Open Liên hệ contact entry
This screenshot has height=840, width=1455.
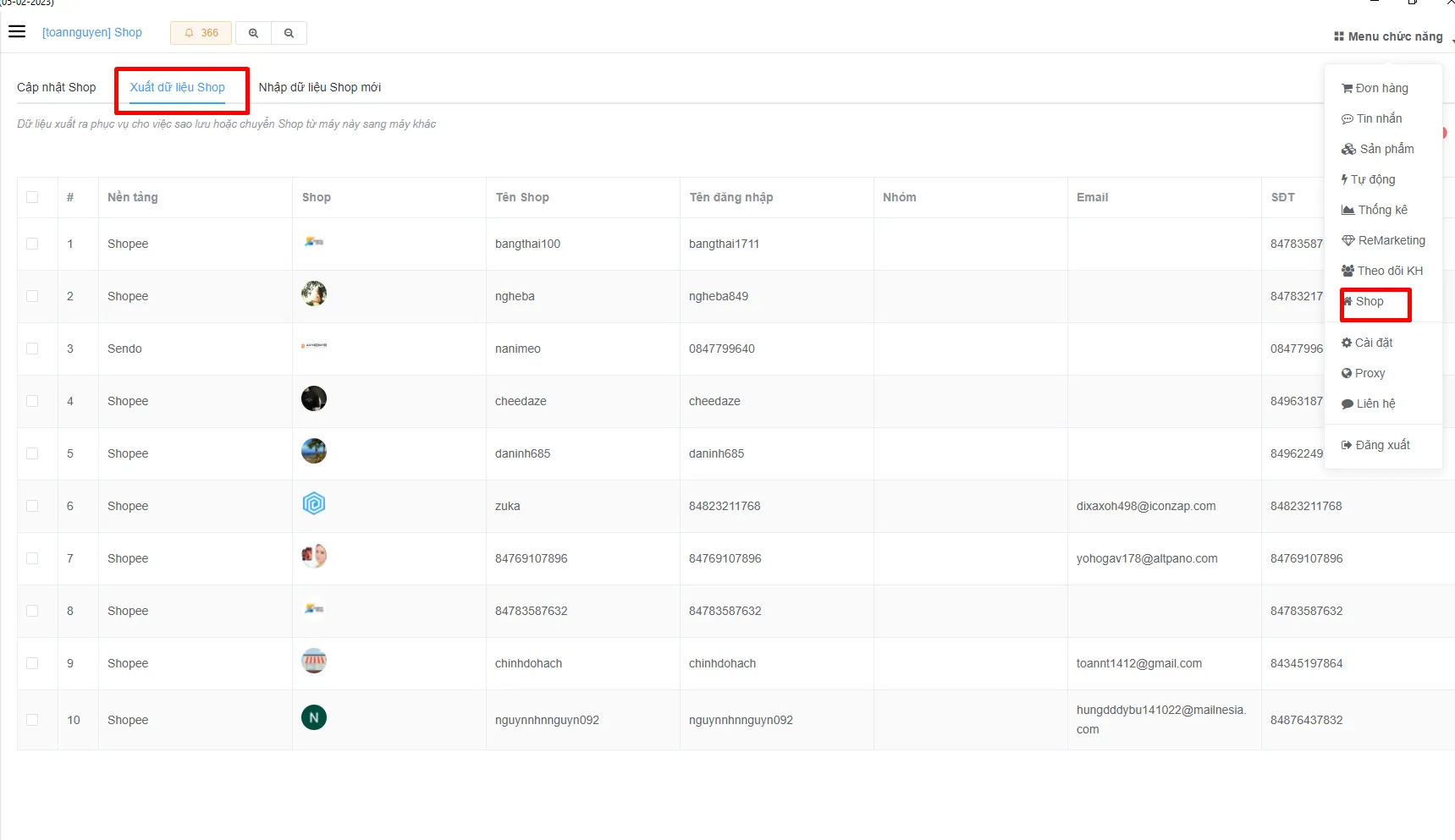pos(1368,404)
